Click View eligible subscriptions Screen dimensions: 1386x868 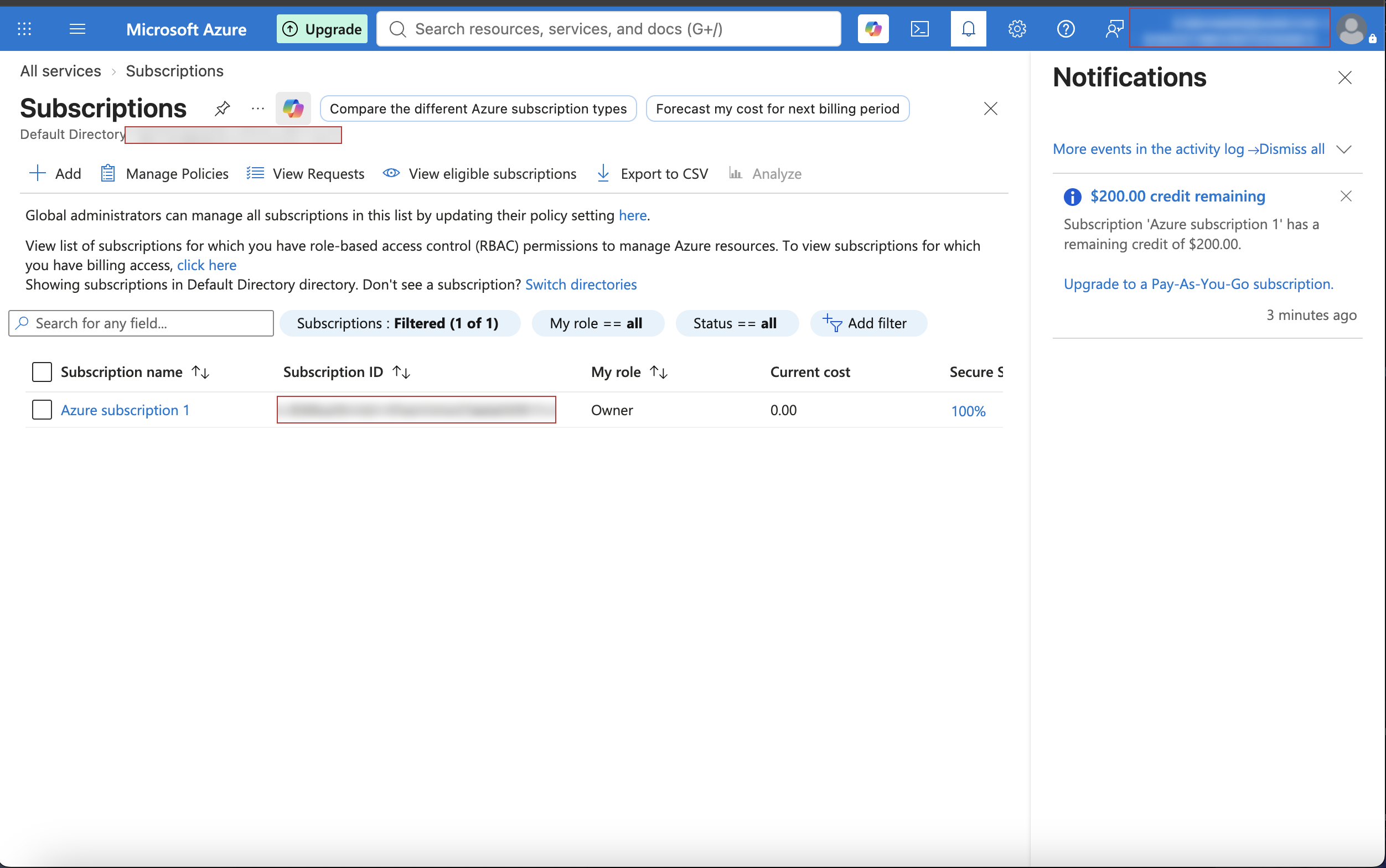pos(480,173)
